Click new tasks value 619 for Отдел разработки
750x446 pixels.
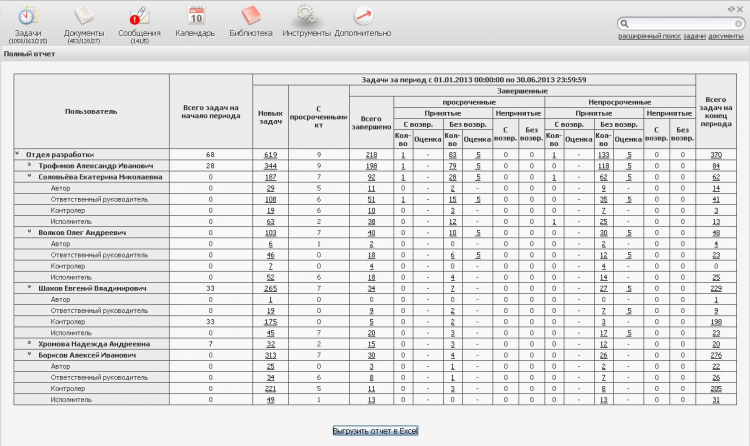click(270, 155)
